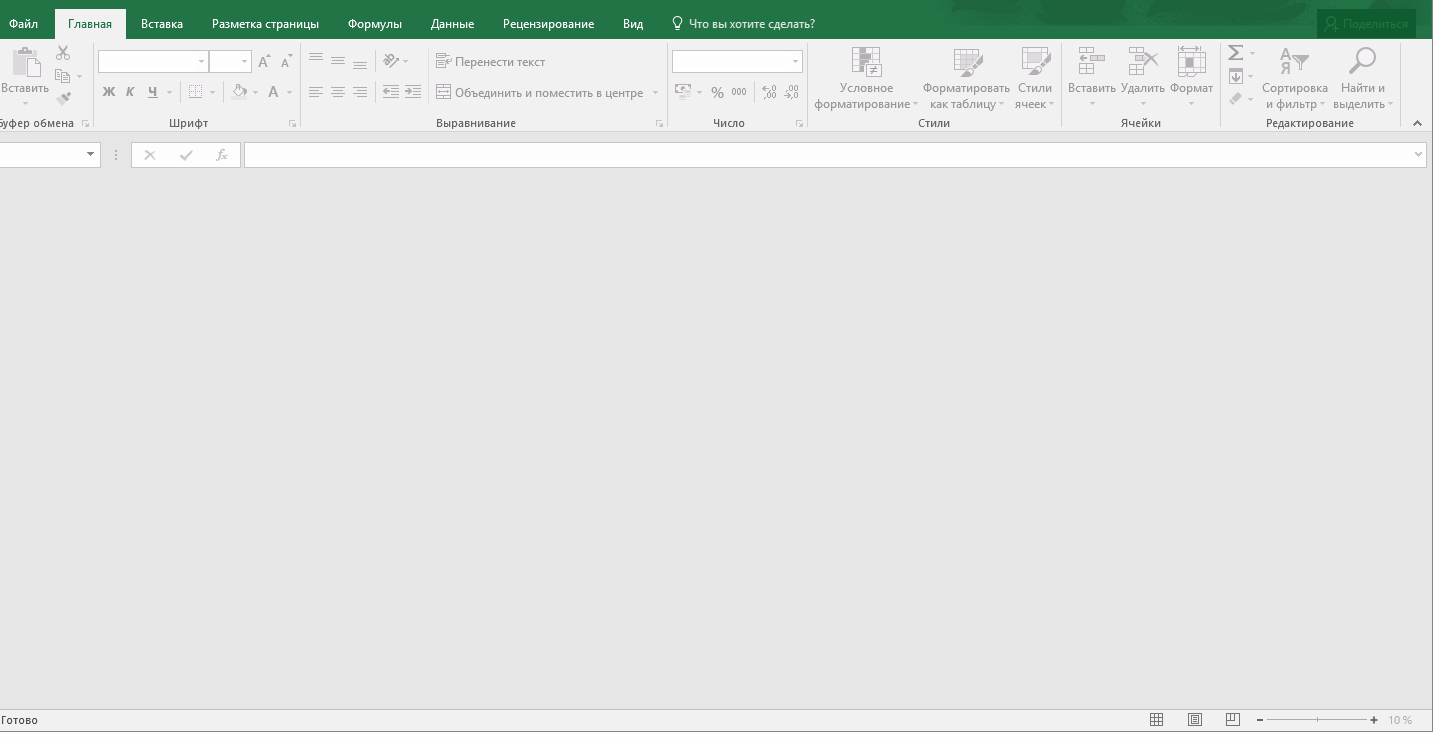Screen dimensions: 1448x743
Task: Align text to the middle vertically
Action: (338, 60)
